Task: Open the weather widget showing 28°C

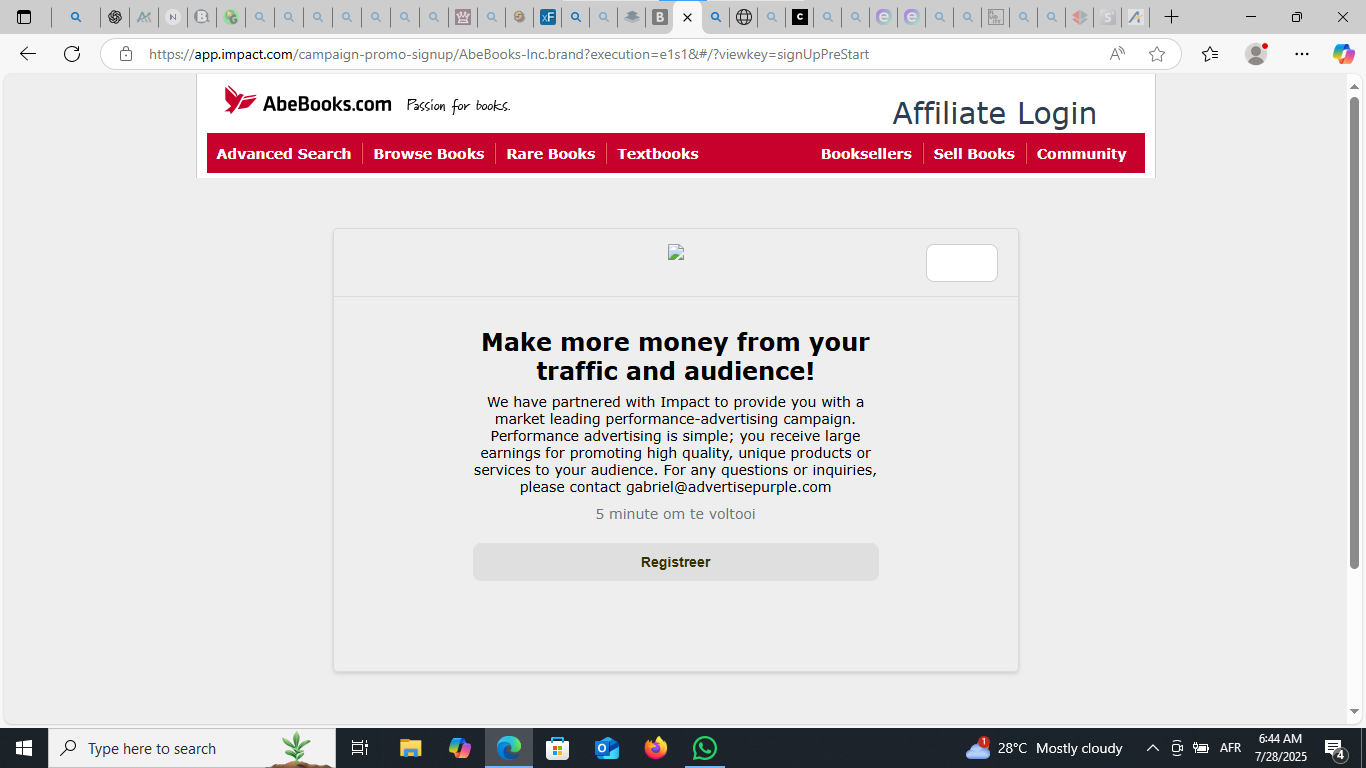Action: click(x=1044, y=748)
